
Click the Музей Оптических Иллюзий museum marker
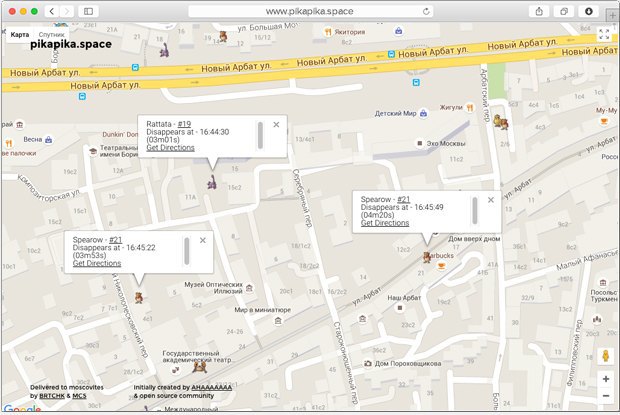(250, 288)
